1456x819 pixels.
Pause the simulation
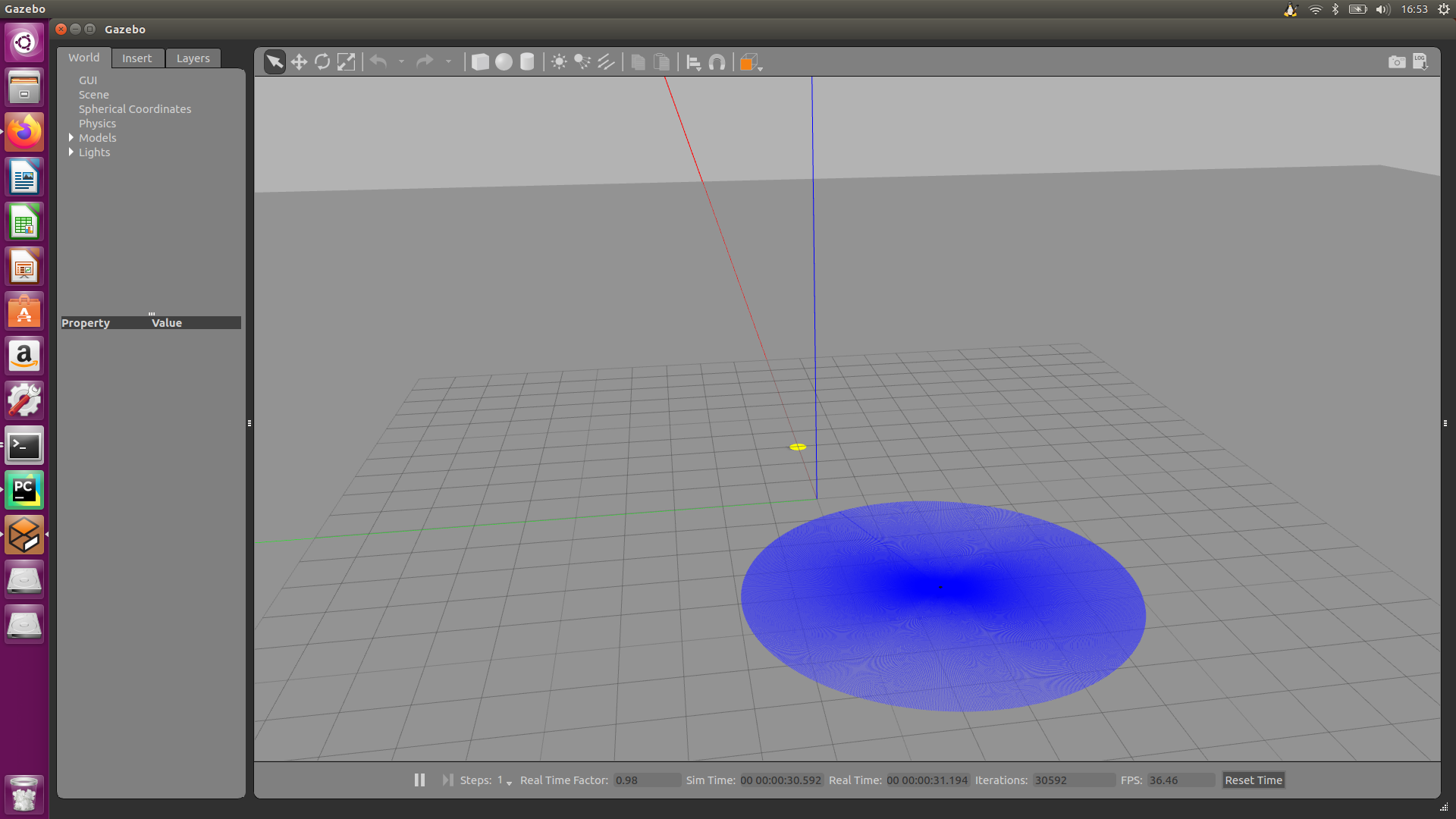tap(419, 780)
